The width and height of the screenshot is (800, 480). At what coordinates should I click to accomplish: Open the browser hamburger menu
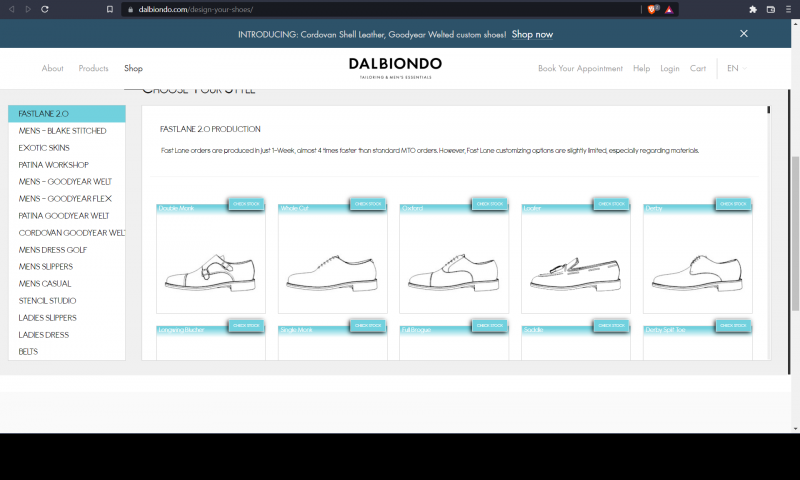pos(788,9)
